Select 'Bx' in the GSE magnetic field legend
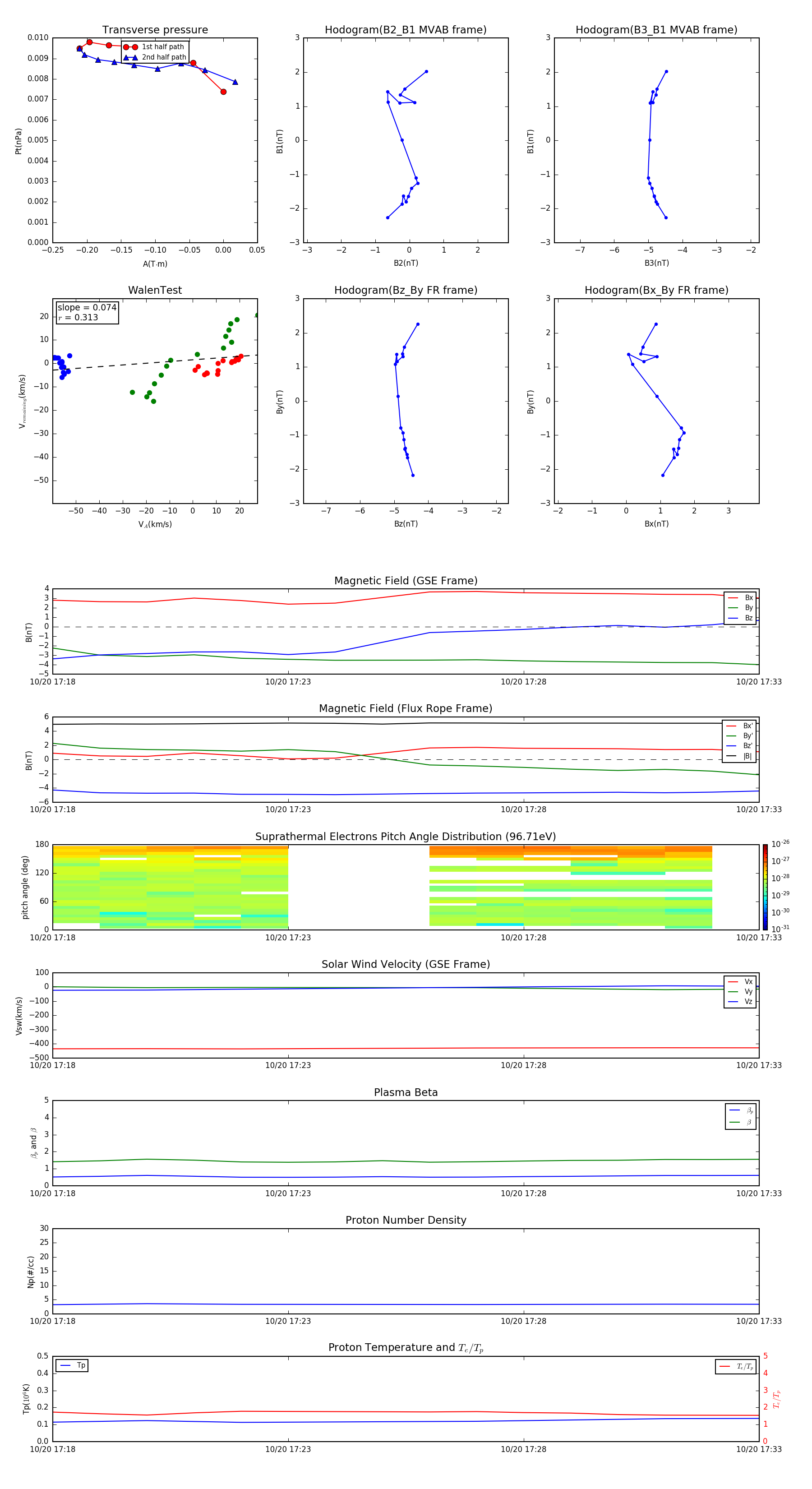This screenshot has width=812, height=1489. [x=740, y=598]
